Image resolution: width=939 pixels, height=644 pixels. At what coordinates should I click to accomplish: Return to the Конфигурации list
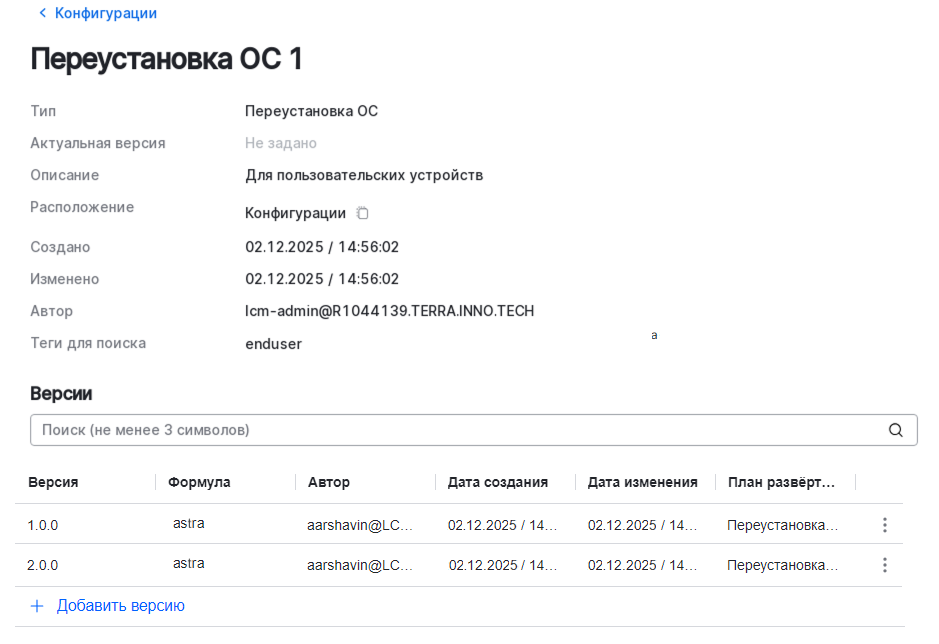click(103, 13)
